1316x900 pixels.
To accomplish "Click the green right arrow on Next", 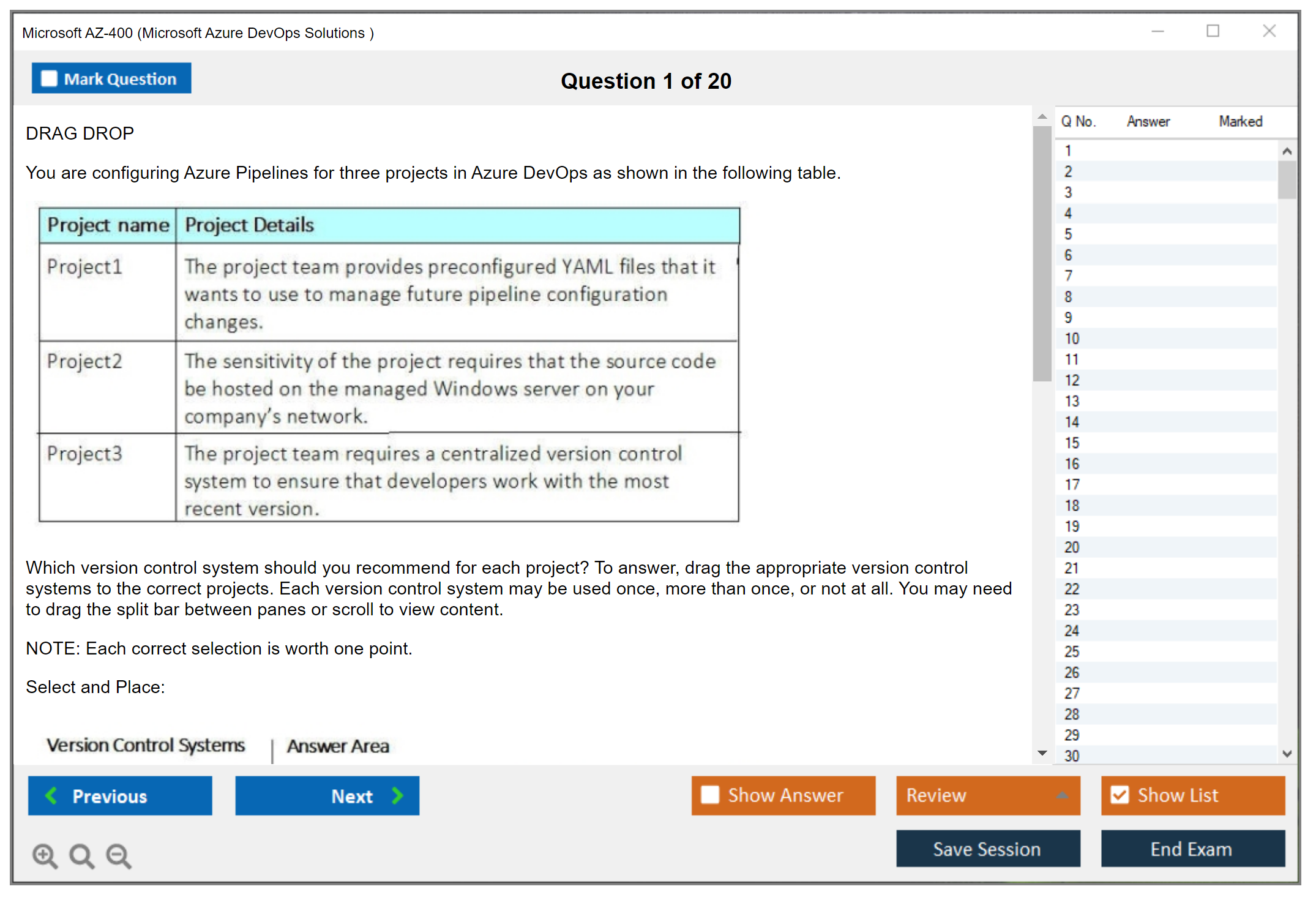I will pyautogui.click(x=397, y=795).
